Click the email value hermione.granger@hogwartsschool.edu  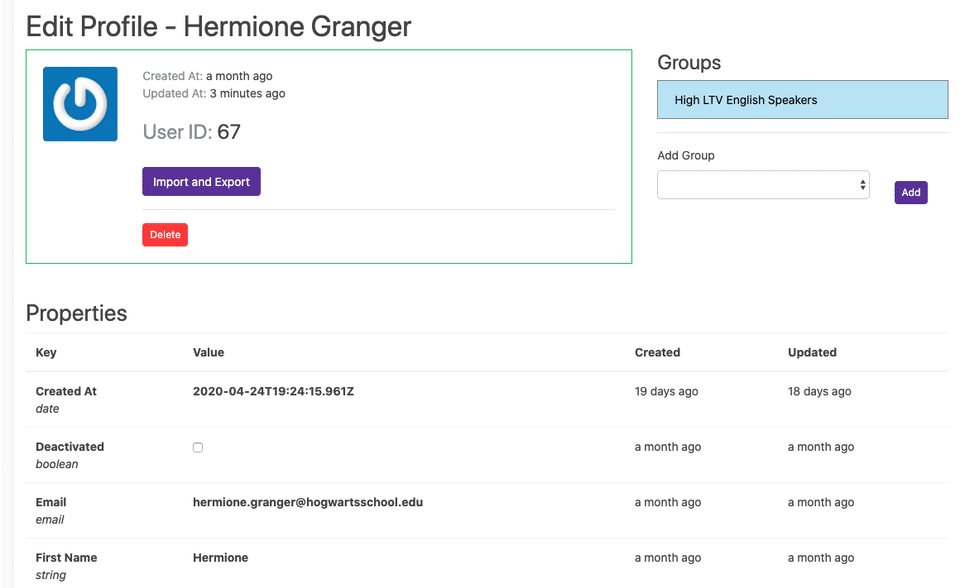[308, 502]
